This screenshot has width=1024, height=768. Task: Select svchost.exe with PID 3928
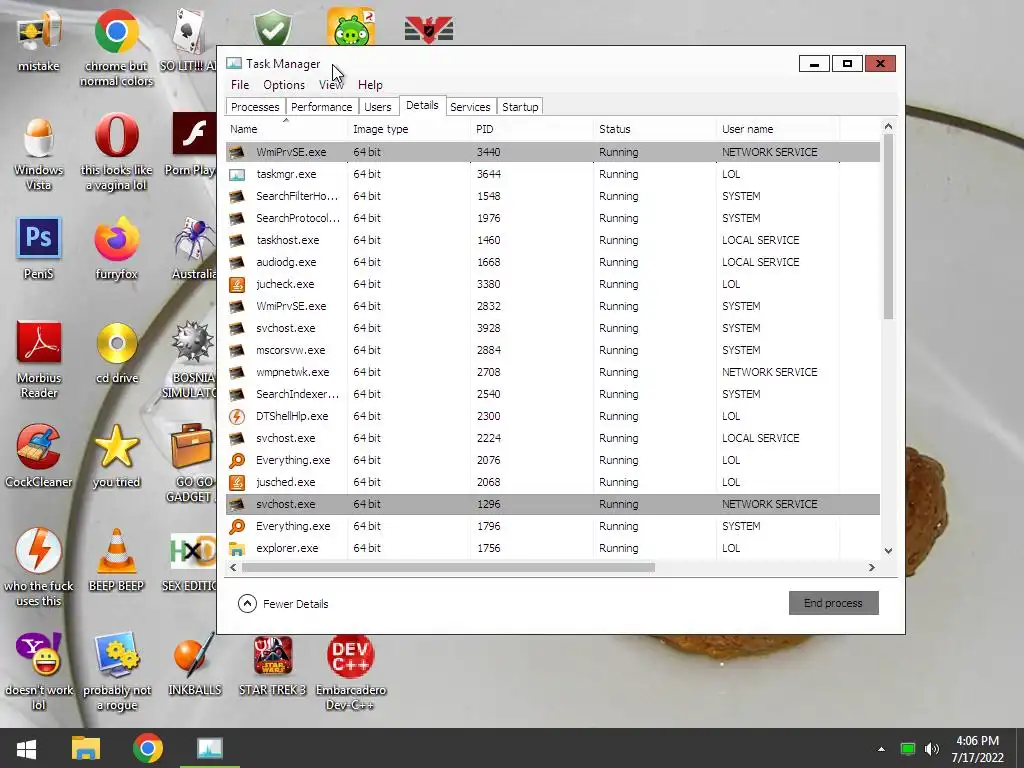(552, 328)
